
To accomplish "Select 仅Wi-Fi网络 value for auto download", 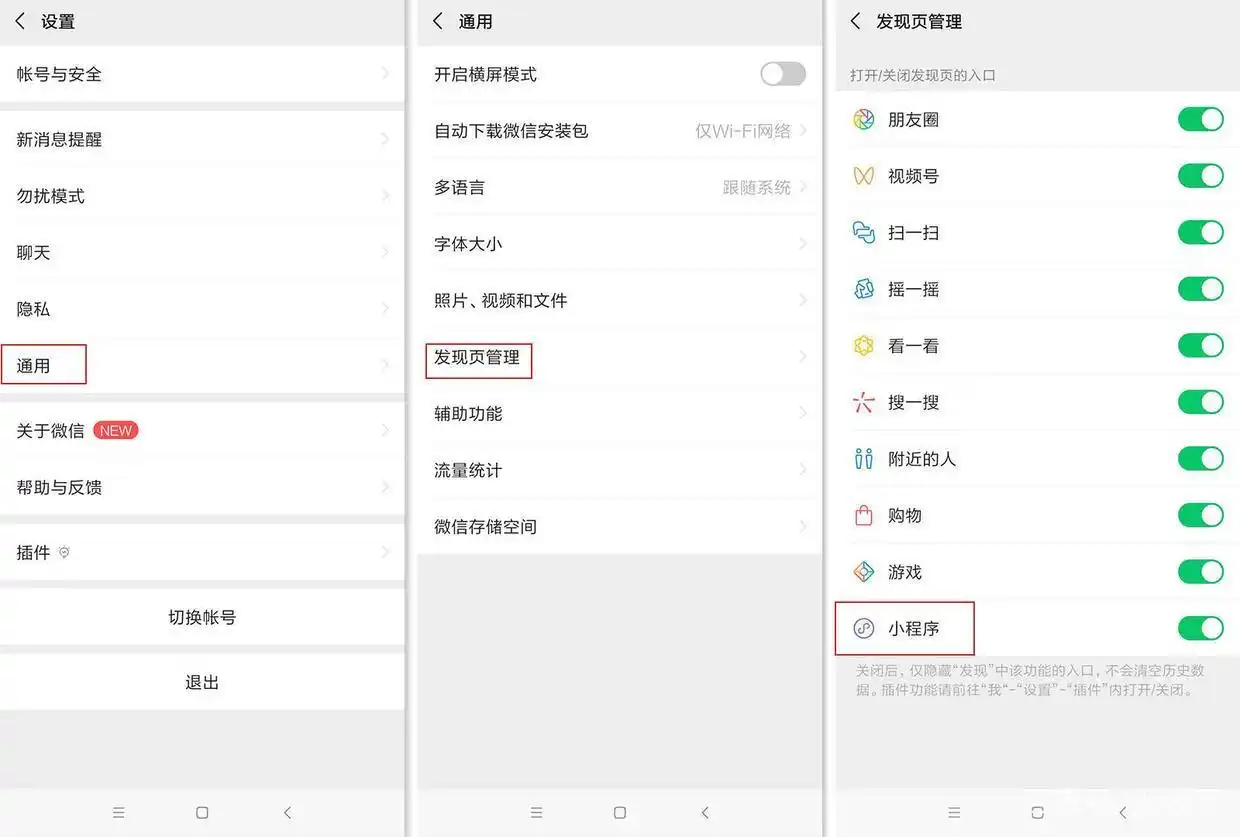I will [743, 131].
